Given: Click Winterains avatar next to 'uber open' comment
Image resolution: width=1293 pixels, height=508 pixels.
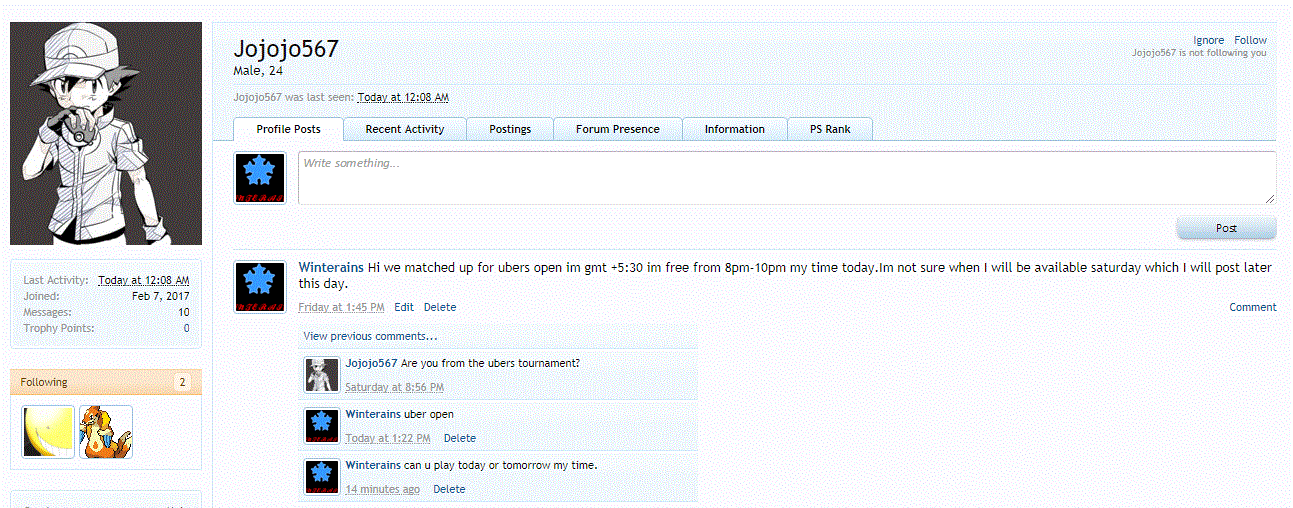Looking at the screenshot, I should pyautogui.click(x=322, y=426).
